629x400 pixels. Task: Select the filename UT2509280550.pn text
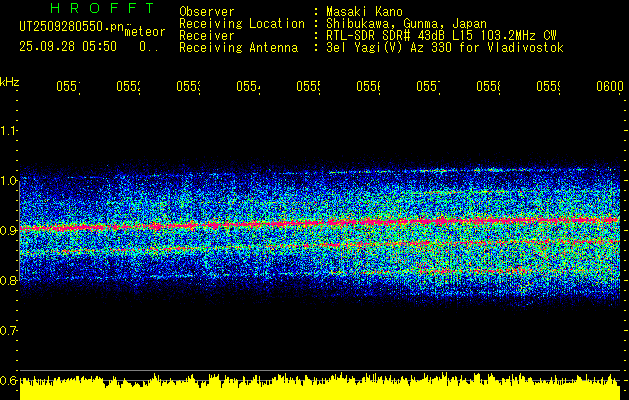[x=71, y=26]
